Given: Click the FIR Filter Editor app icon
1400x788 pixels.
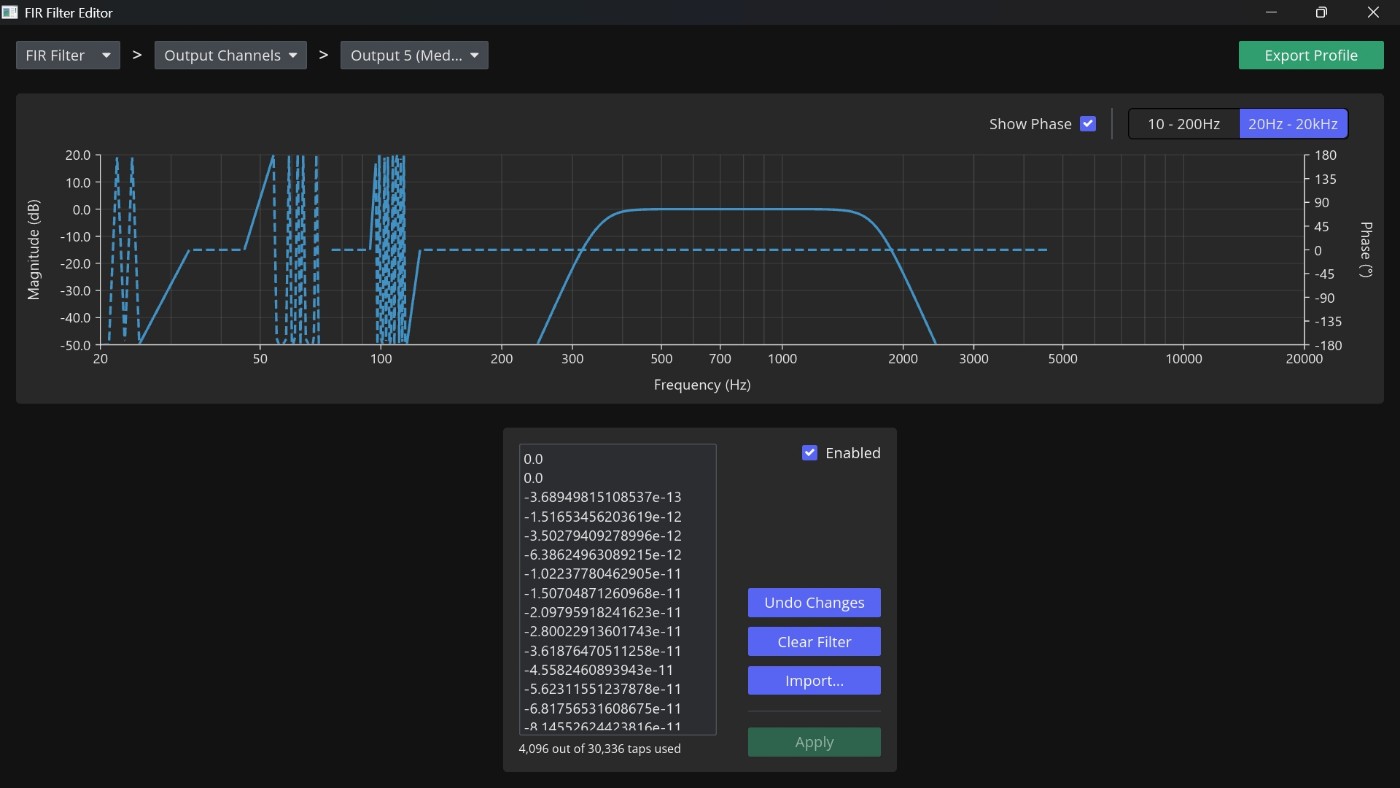Looking at the screenshot, I should tap(10, 13).
